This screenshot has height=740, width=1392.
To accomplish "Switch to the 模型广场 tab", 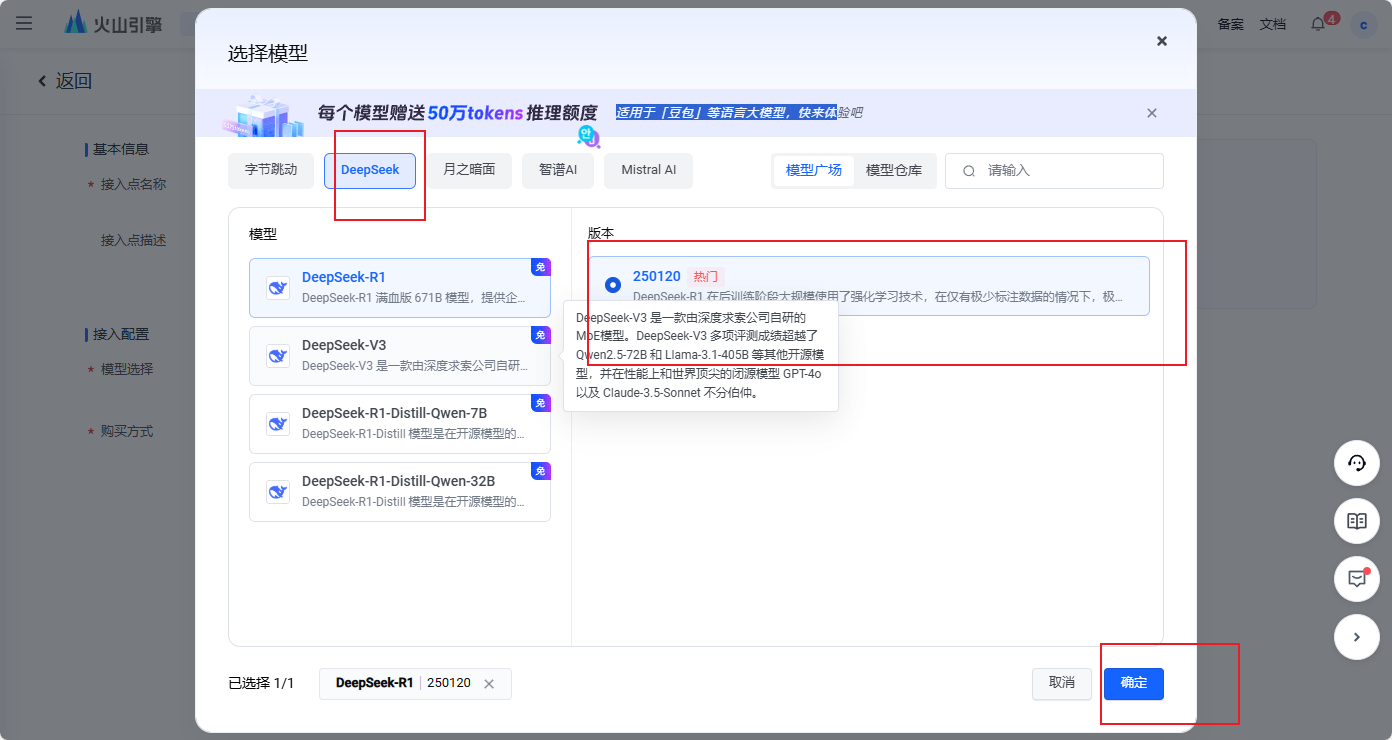I will (814, 170).
